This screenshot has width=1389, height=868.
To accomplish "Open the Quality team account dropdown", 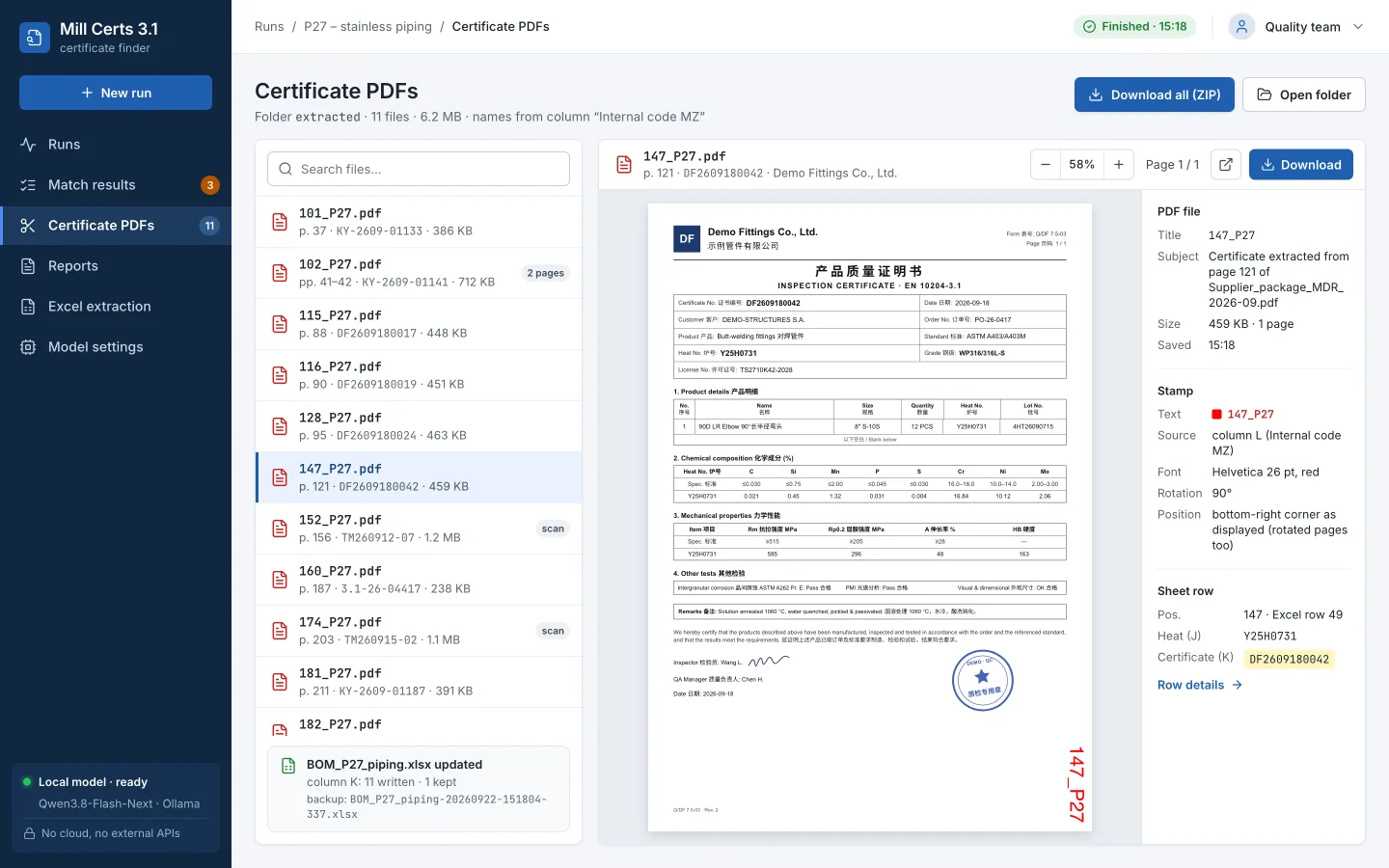I will 1295,27.
